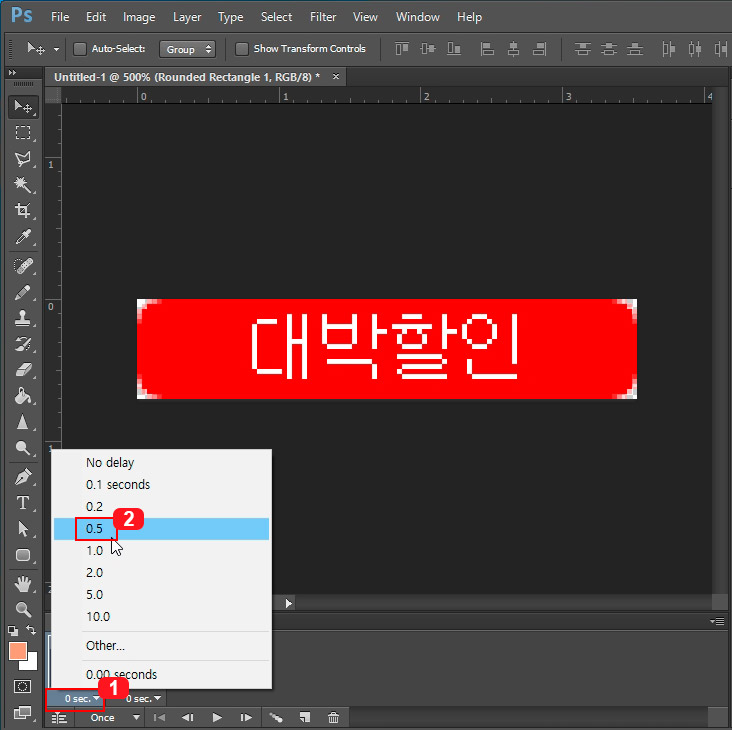Open the Edit menu

(96, 17)
